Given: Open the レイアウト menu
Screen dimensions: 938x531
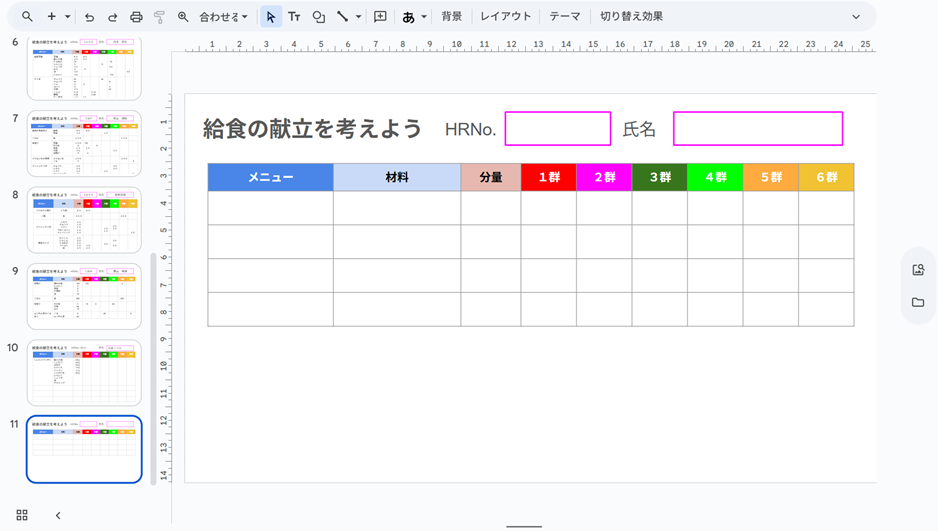Looking at the screenshot, I should pos(506,17).
